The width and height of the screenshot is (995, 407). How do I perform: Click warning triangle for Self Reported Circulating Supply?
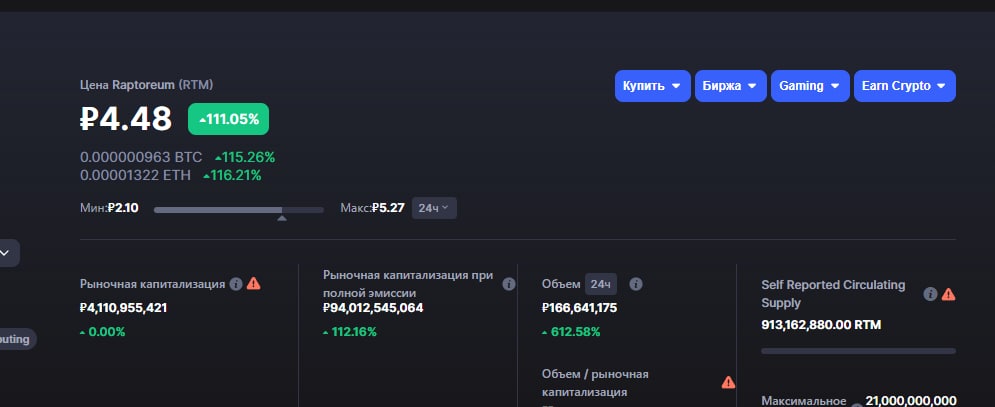click(x=949, y=294)
